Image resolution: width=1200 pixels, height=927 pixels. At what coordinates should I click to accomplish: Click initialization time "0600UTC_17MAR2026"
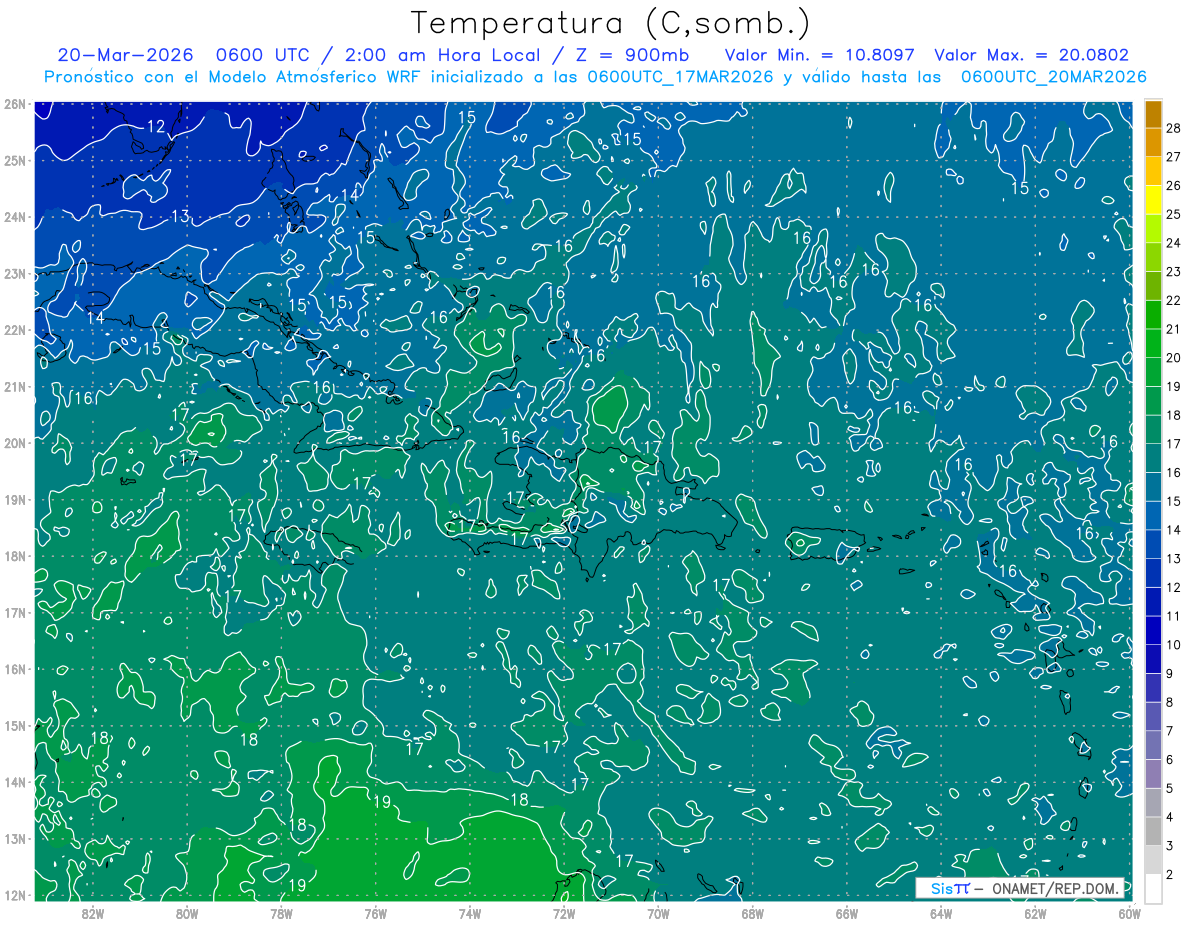click(680, 77)
